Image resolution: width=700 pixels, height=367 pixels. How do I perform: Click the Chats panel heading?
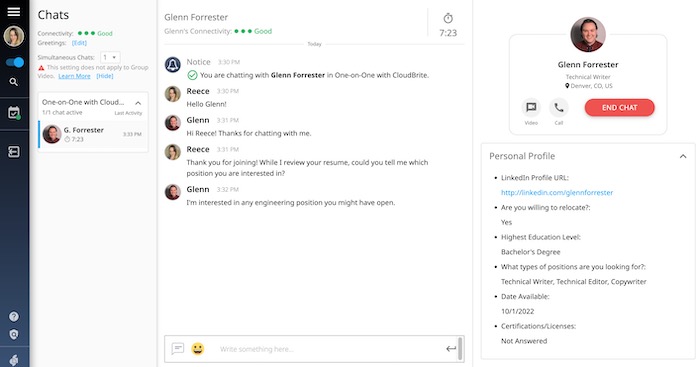coord(53,15)
